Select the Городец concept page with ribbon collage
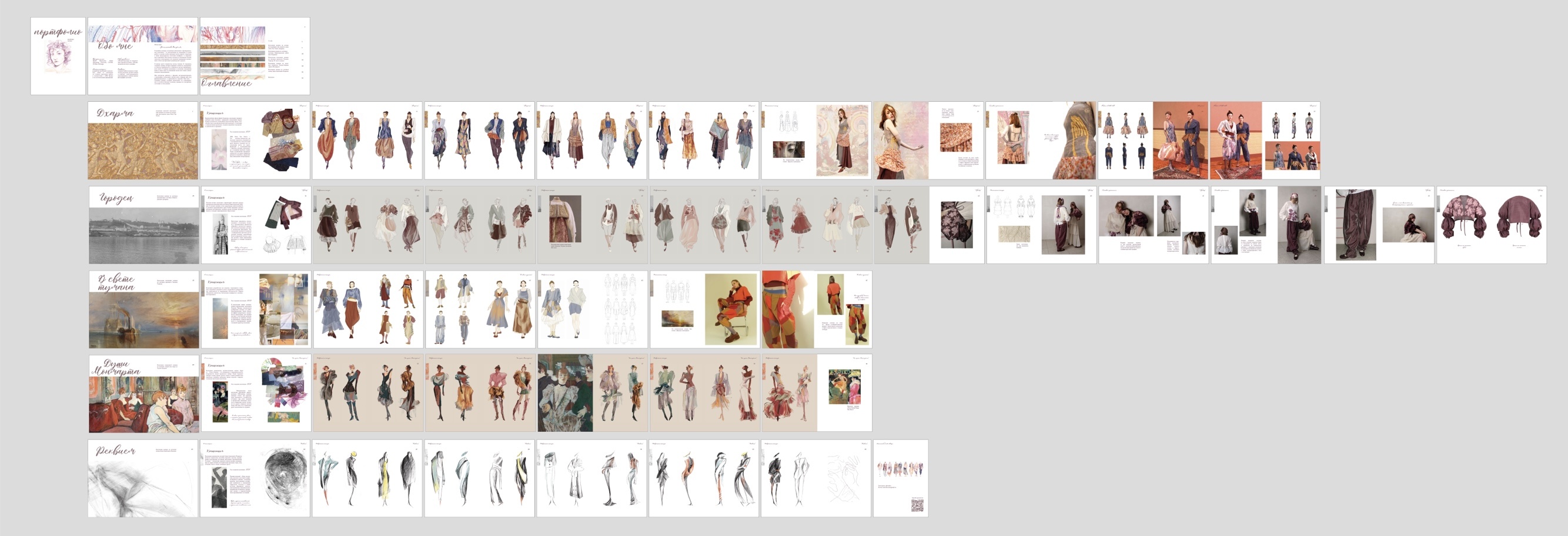The image size is (1568, 536). [x=256, y=225]
